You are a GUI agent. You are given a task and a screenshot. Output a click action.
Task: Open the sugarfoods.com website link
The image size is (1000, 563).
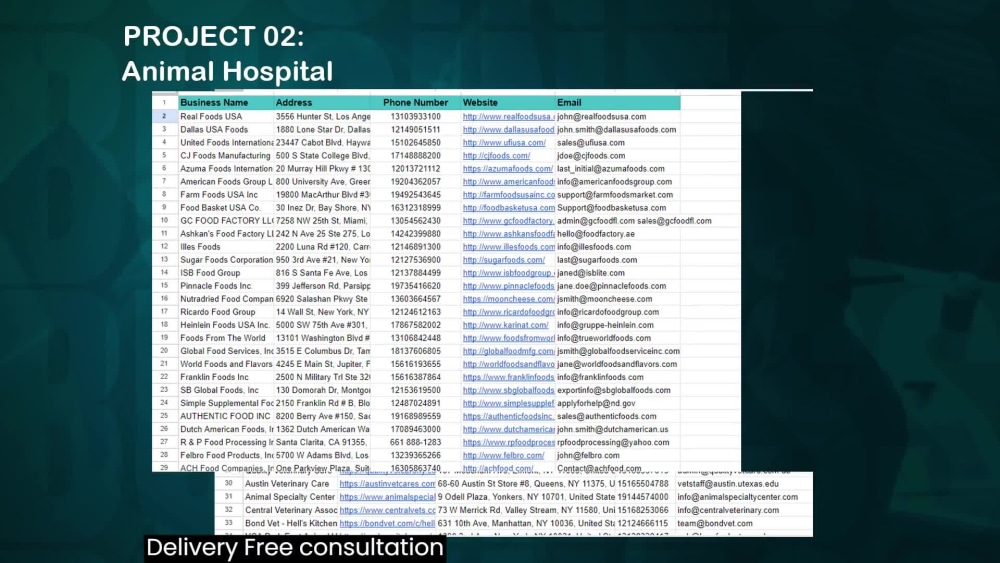pyautogui.click(x=504, y=260)
